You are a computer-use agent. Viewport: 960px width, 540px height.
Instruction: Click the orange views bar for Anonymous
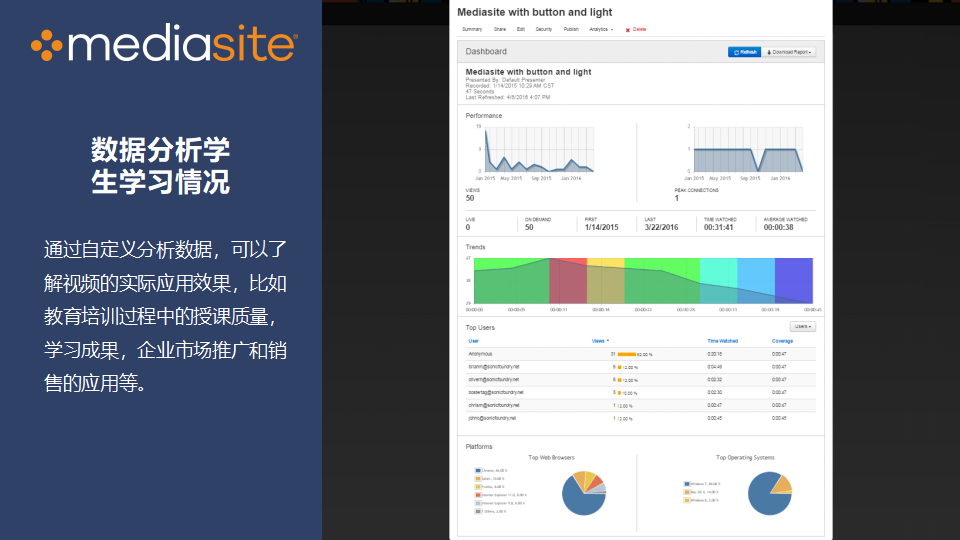point(626,354)
